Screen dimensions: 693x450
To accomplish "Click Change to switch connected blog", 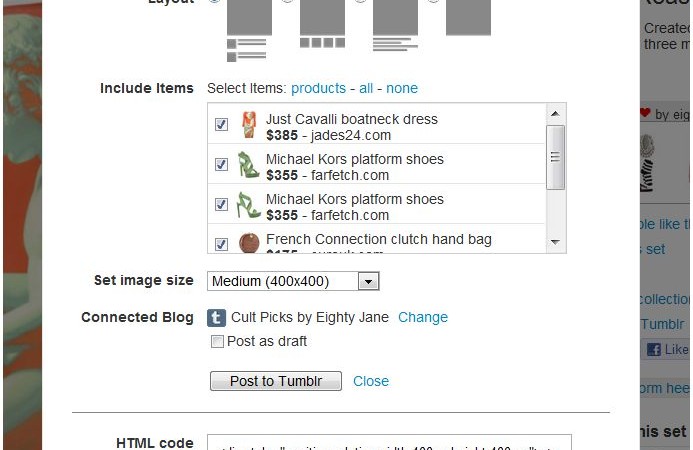I will coord(423,317).
